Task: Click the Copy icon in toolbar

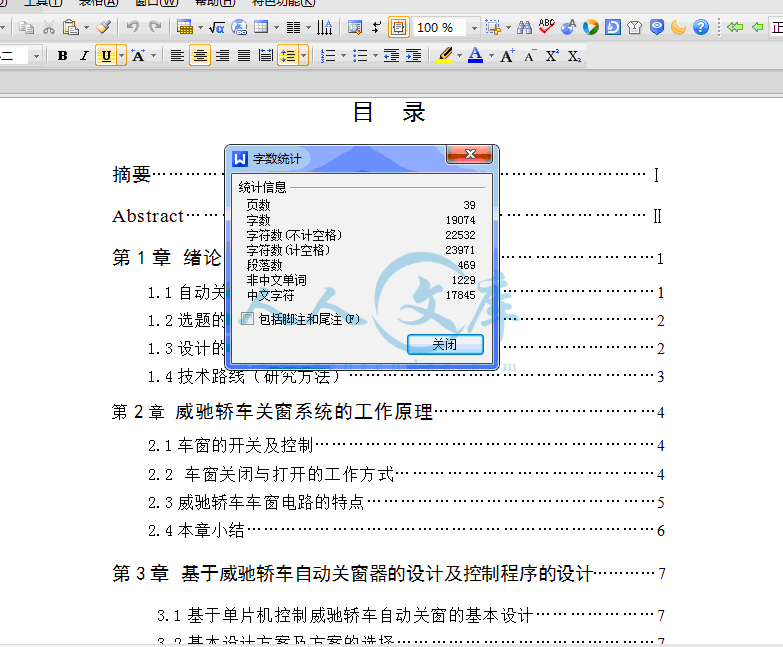Action: [x=26, y=27]
